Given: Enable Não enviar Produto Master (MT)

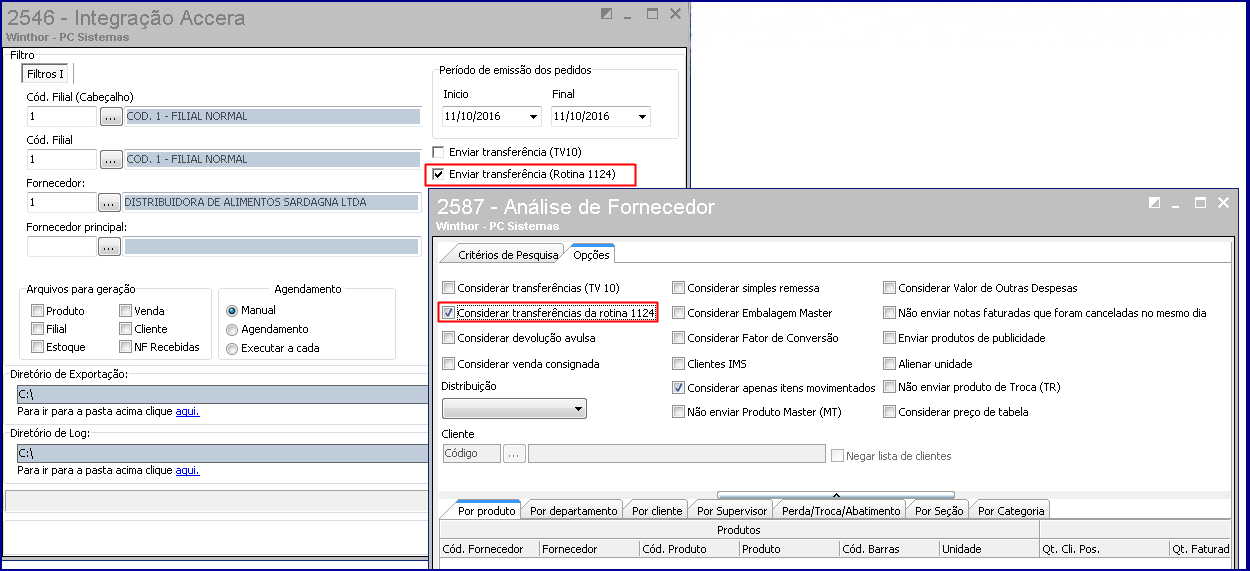Looking at the screenshot, I should pyautogui.click(x=679, y=412).
